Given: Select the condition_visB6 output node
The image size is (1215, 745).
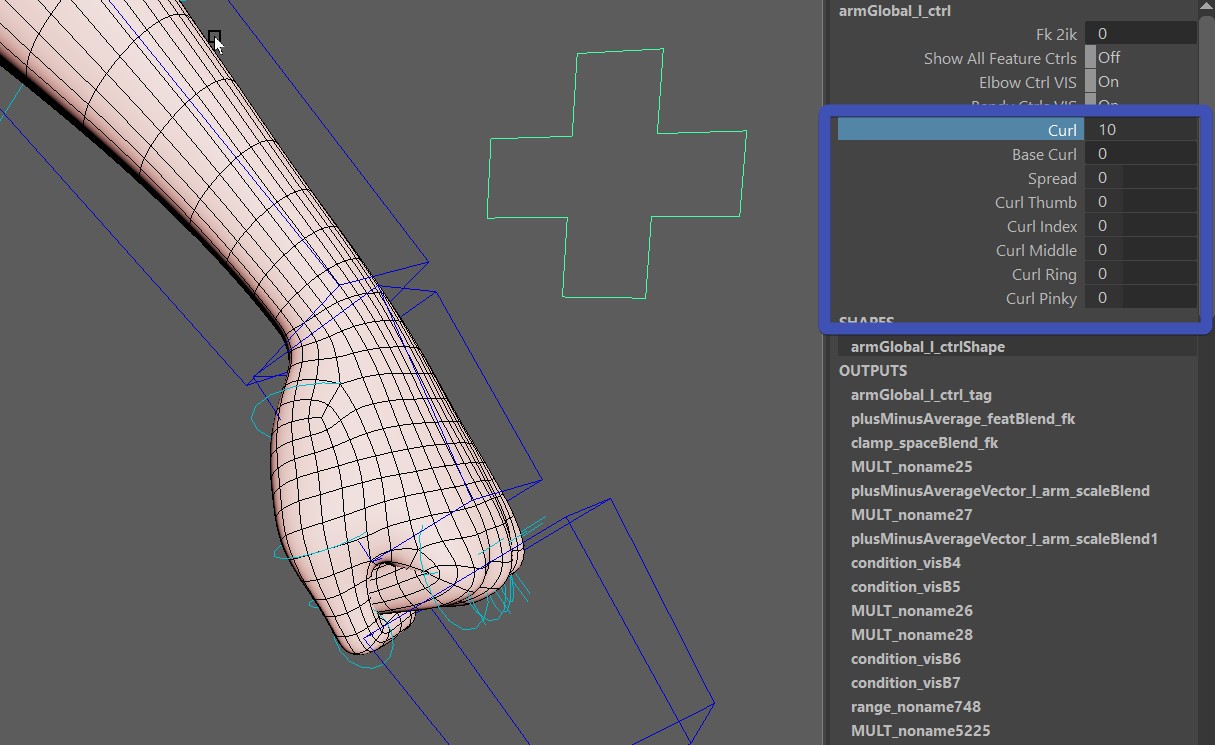Looking at the screenshot, I should pos(905,659).
